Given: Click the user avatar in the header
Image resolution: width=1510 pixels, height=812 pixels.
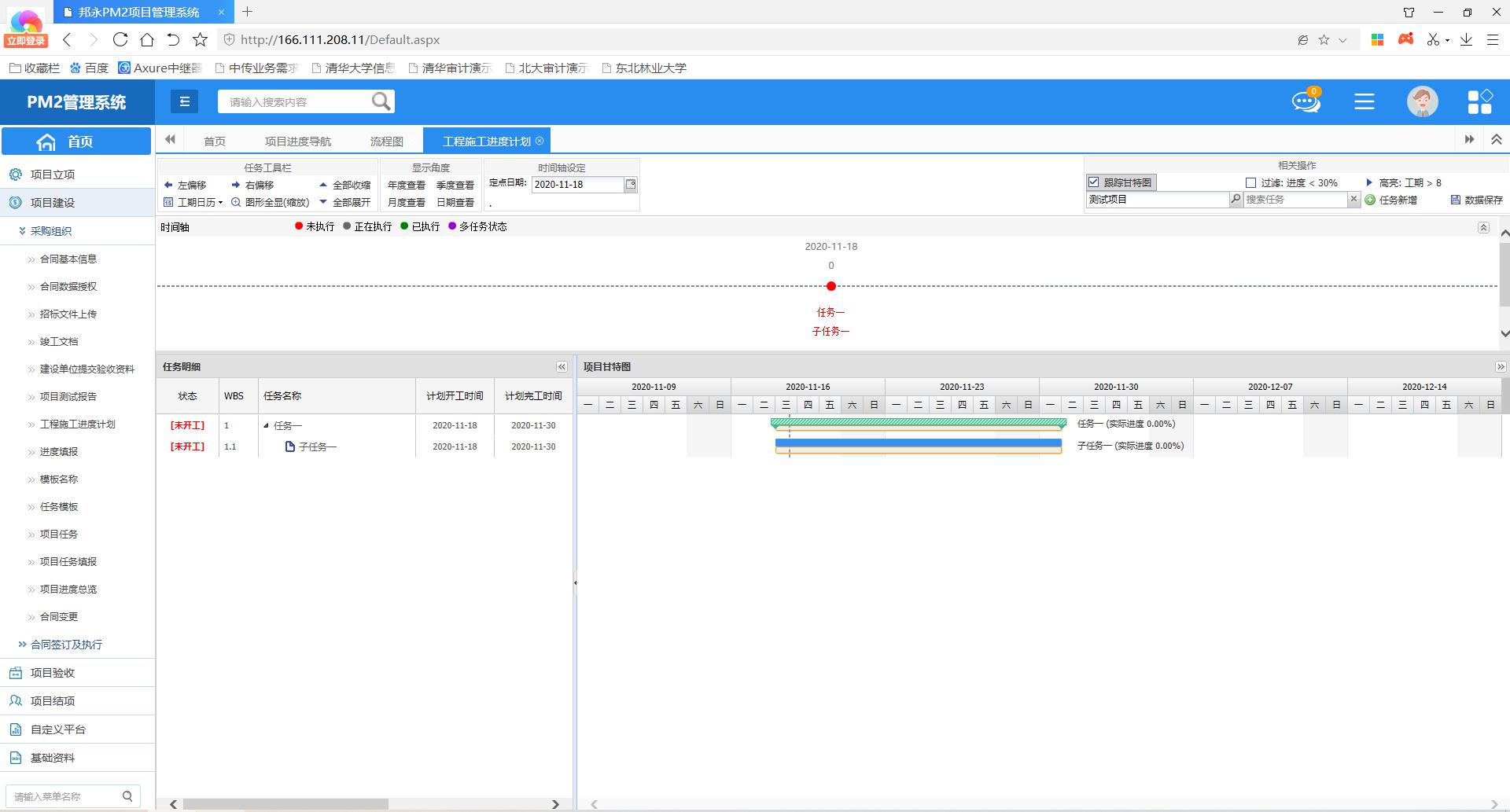Looking at the screenshot, I should click(x=1422, y=101).
